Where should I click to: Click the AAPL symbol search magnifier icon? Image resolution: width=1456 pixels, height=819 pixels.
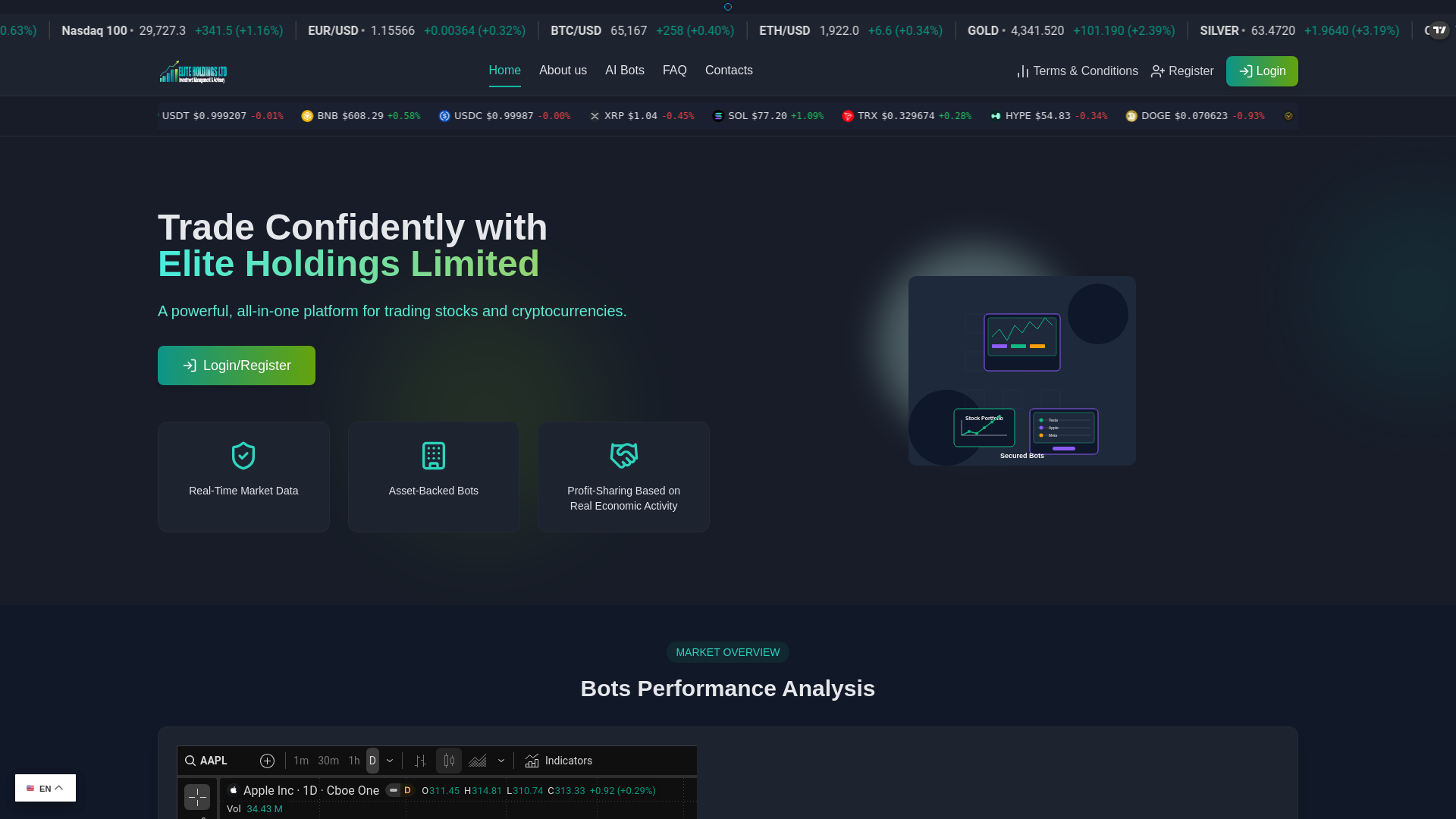pos(190,761)
